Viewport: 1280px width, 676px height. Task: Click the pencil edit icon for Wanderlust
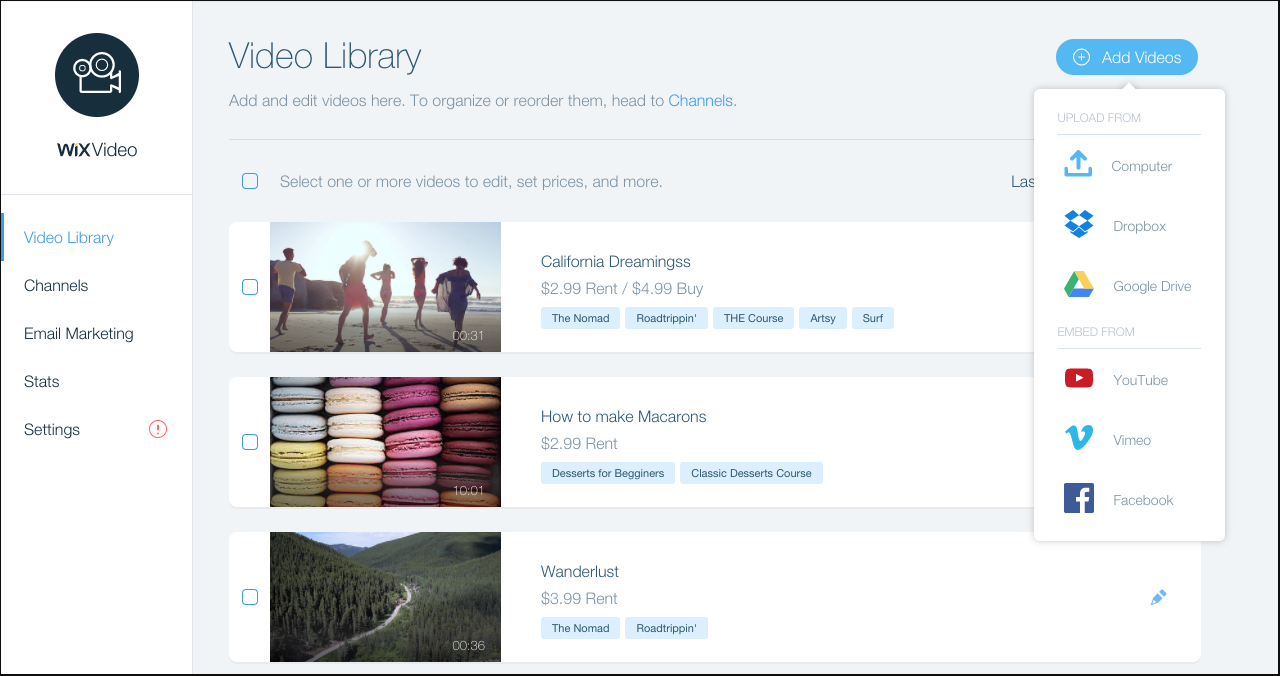click(1158, 598)
